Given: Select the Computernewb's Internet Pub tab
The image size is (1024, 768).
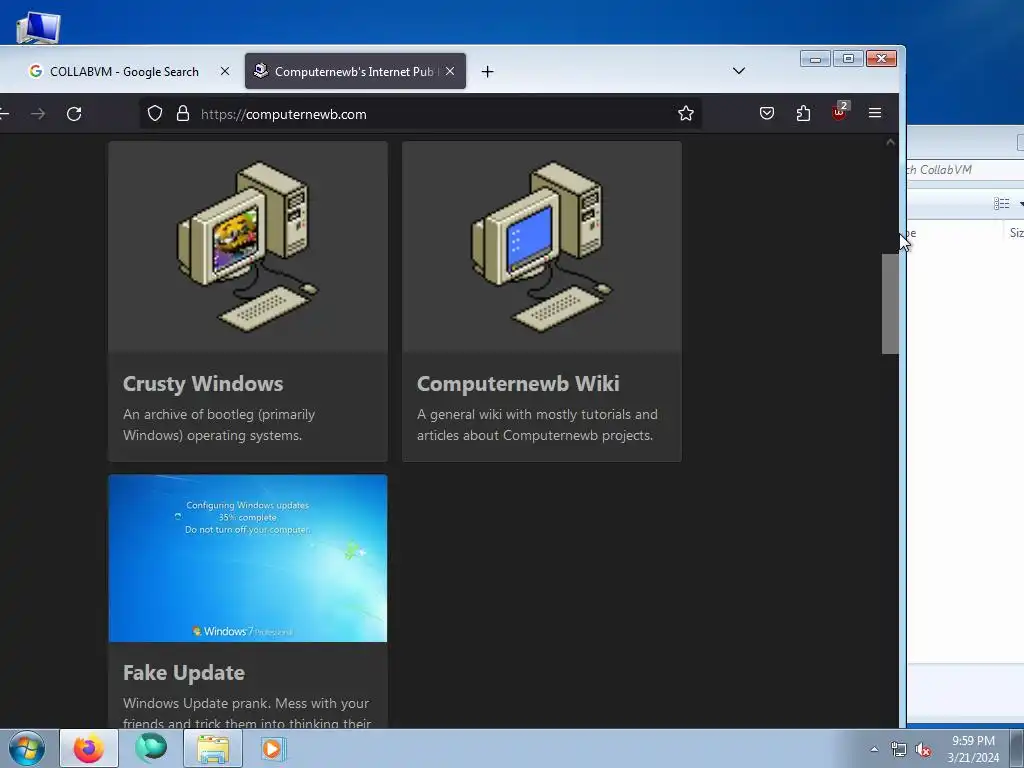Looking at the screenshot, I should tap(355, 71).
